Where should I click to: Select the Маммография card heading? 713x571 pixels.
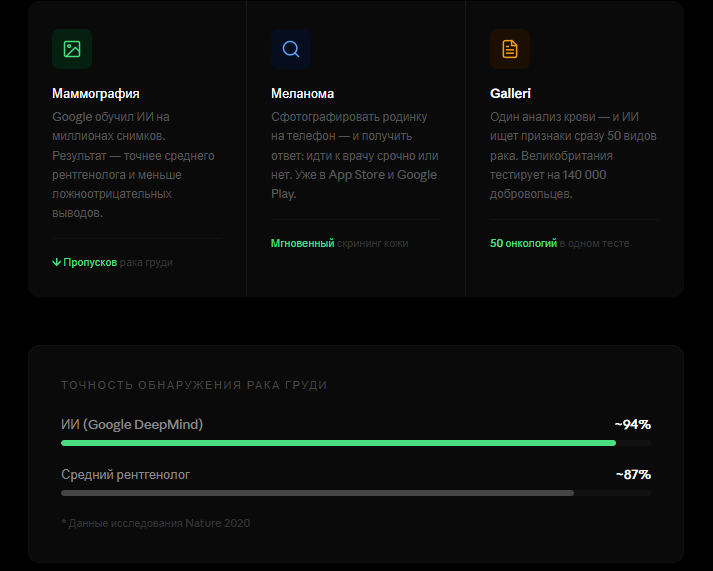coord(95,94)
